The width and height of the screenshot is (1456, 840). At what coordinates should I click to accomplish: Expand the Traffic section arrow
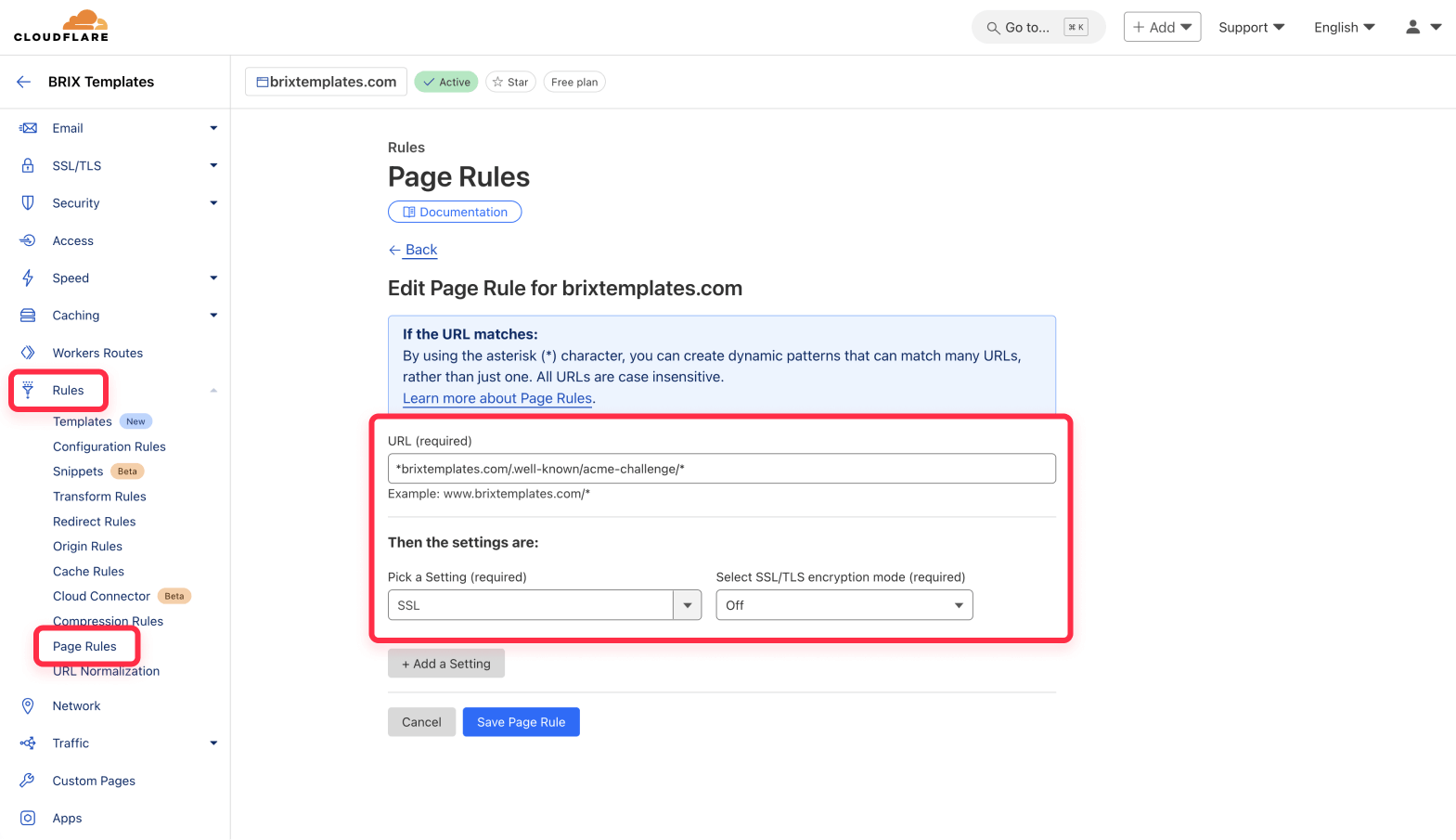pos(213,743)
